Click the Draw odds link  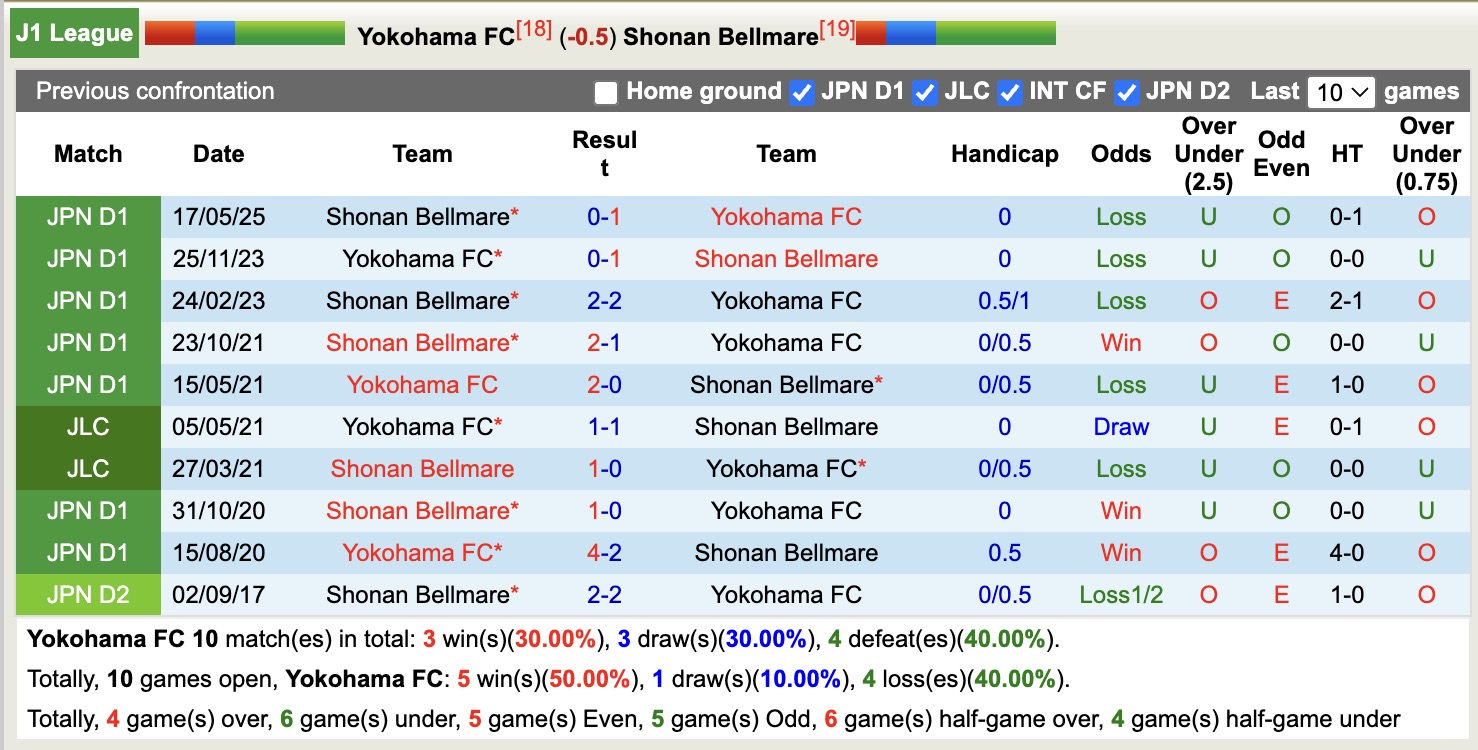pyautogui.click(x=1120, y=426)
